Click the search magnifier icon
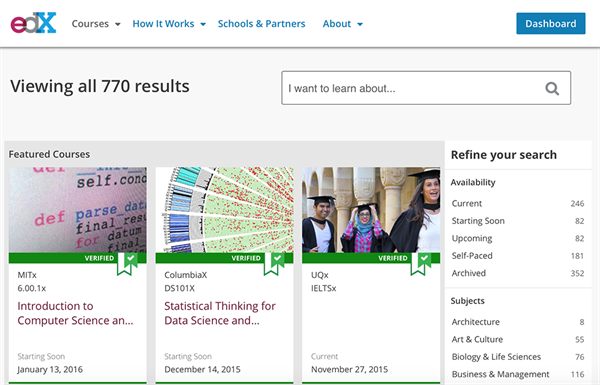This screenshot has width=600, height=385. click(552, 88)
